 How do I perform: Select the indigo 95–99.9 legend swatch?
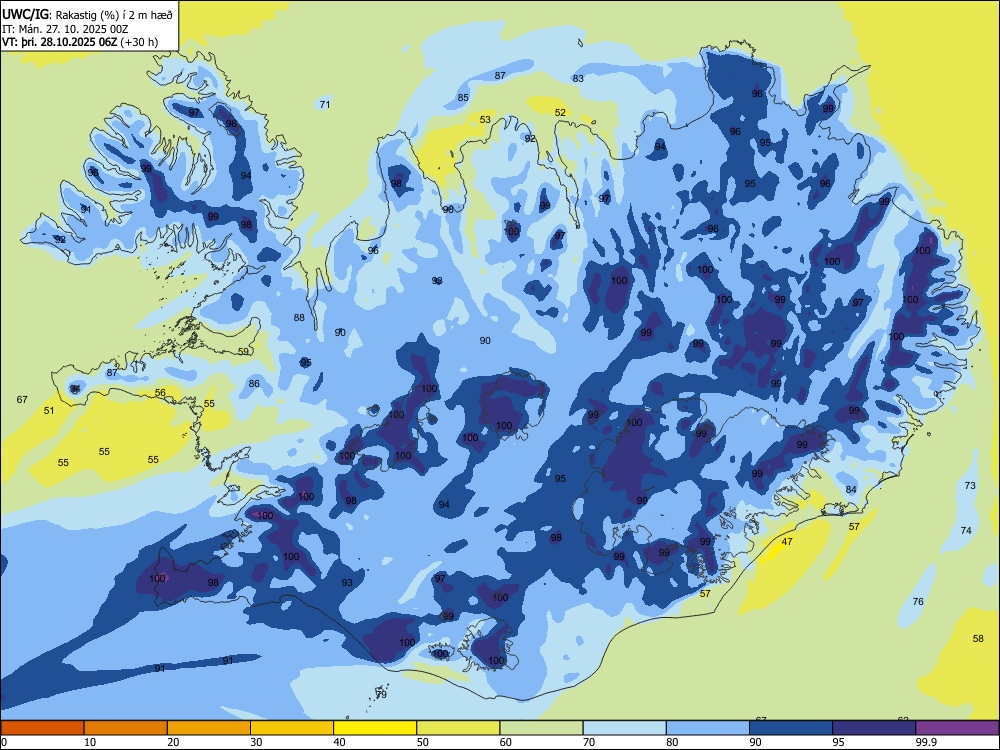(x=874, y=728)
